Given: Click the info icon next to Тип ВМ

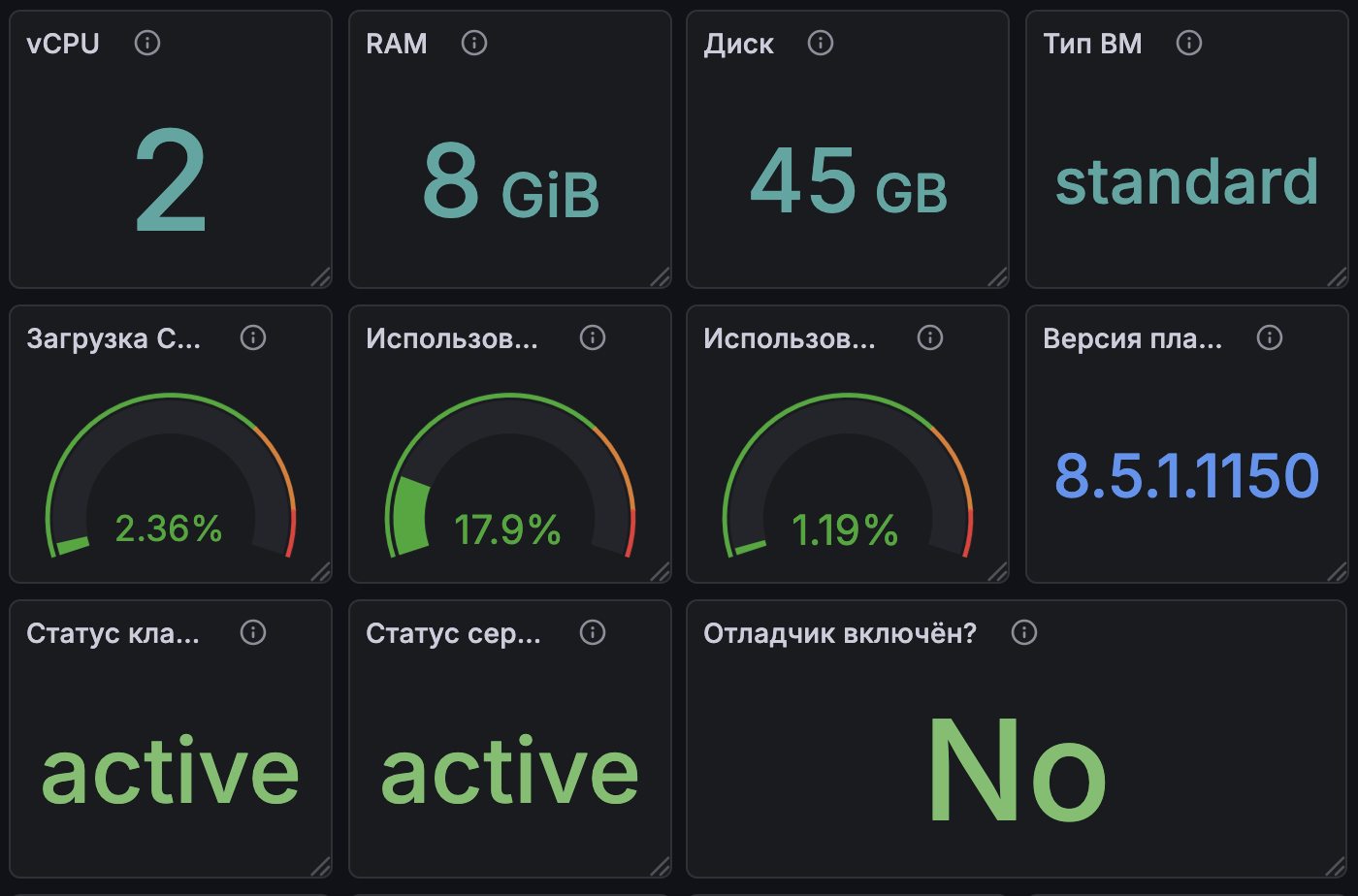Looking at the screenshot, I should pos(1189,43).
